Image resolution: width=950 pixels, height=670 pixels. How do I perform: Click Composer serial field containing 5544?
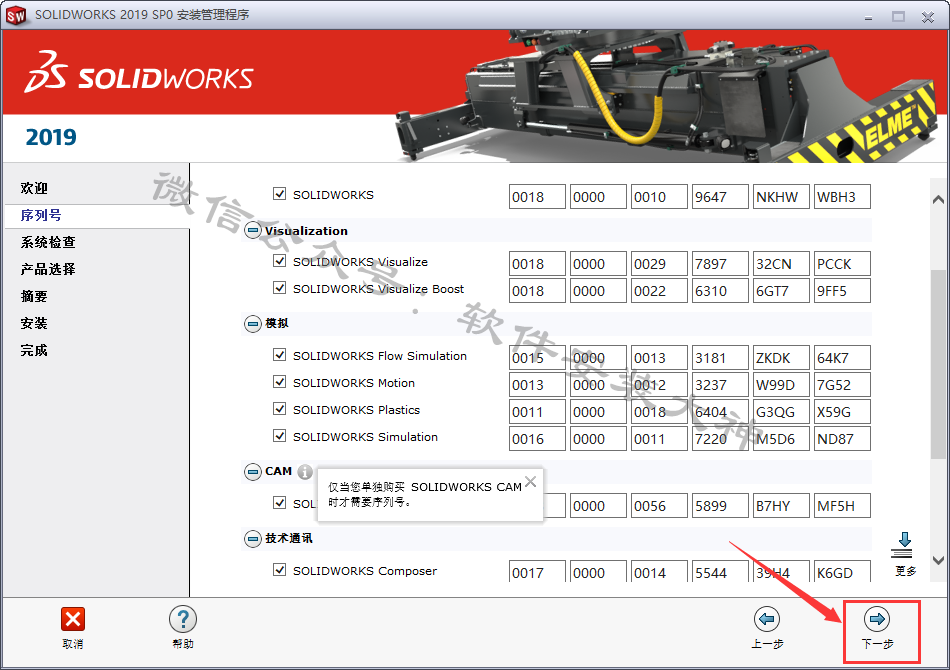coord(720,571)
